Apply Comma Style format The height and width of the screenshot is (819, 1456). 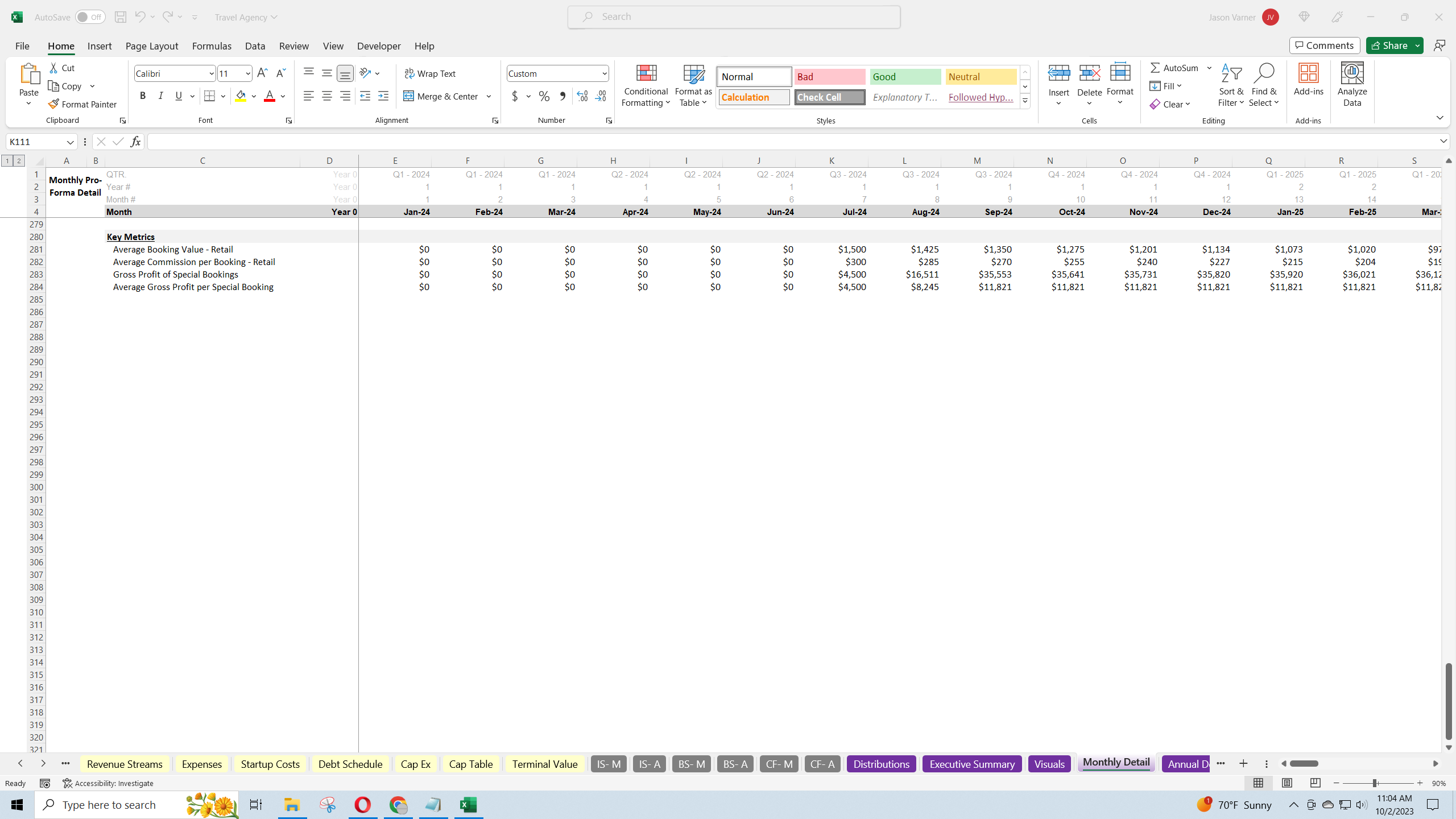coord(562,96)
